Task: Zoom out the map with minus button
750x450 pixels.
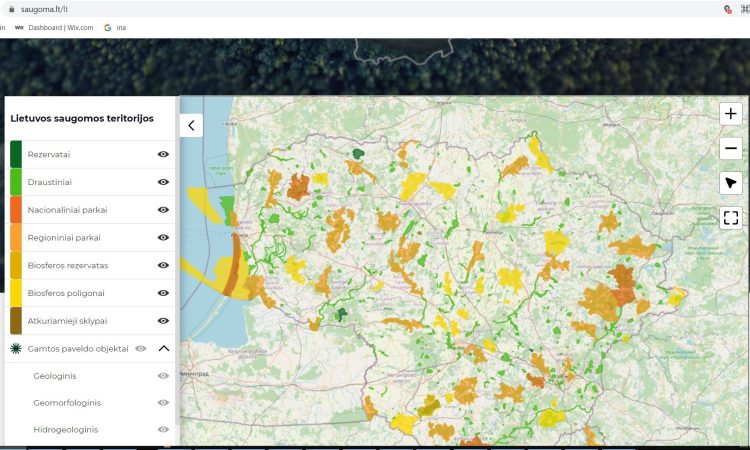Action: coord(730,148)
